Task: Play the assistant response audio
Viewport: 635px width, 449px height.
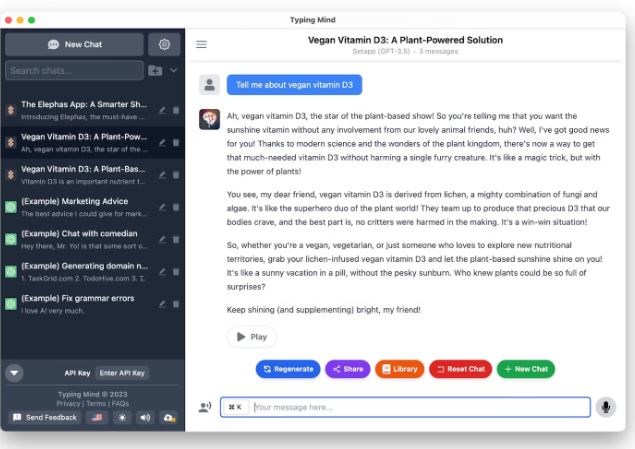Action: [x=251, y=337]
